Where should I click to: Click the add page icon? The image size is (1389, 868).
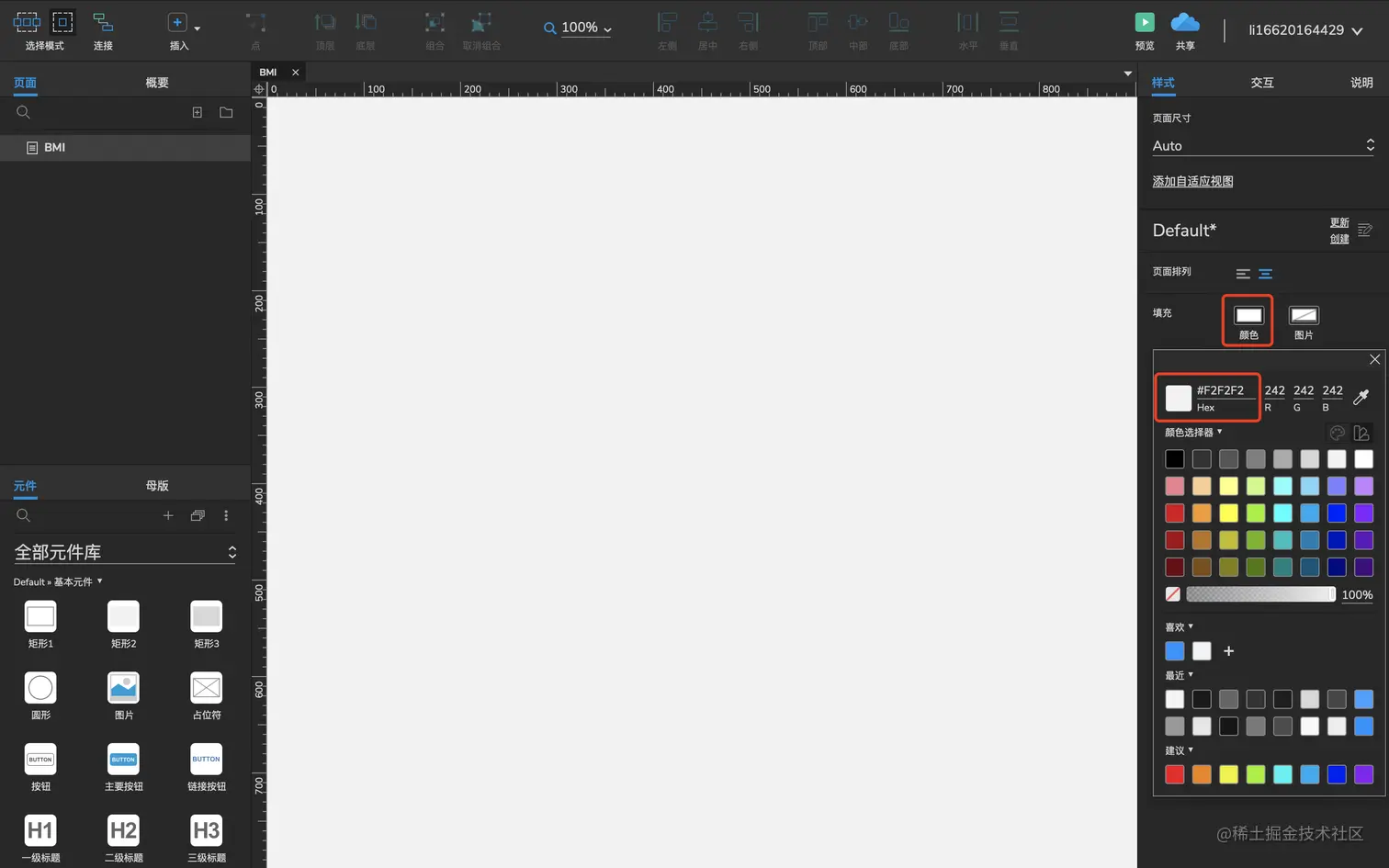[197, 112]
